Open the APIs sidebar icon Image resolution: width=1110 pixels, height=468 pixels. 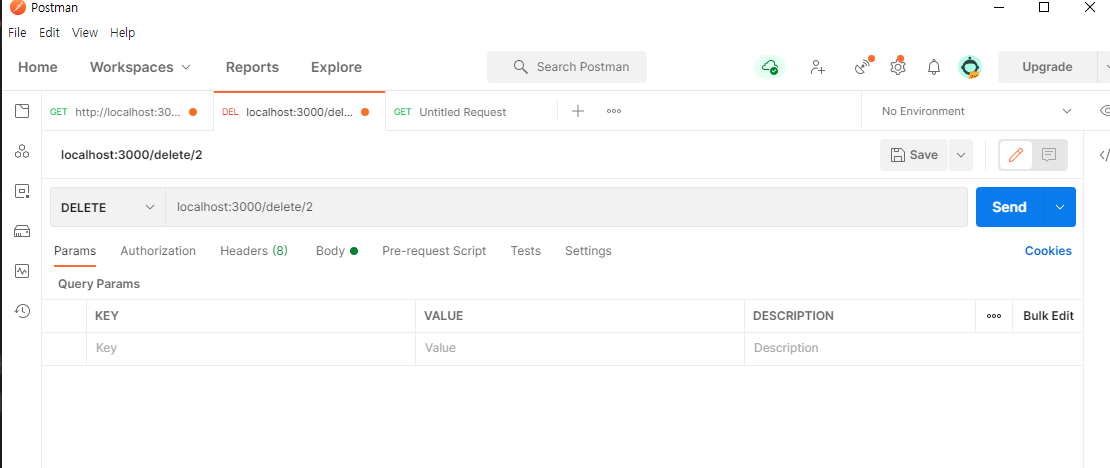tap(23, 151)
